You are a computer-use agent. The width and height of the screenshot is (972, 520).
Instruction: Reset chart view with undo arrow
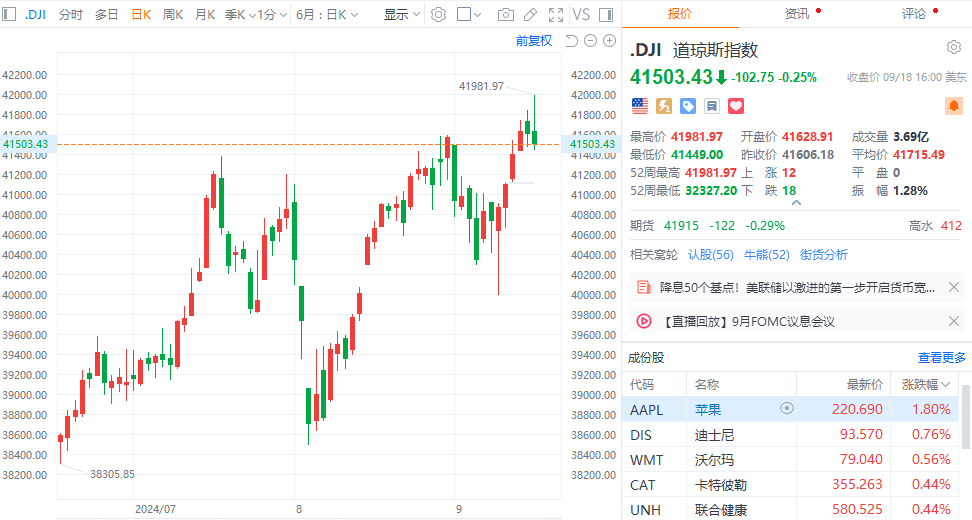(x=572, y=41)
